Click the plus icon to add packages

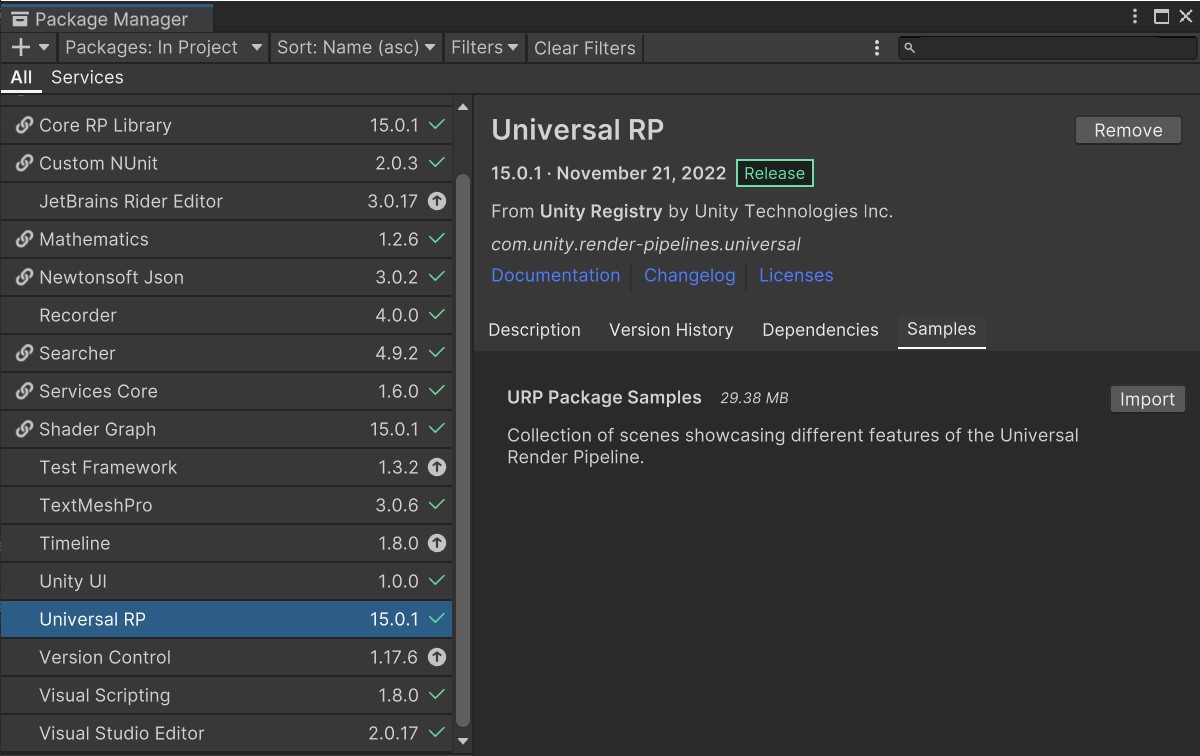(19, 47)
